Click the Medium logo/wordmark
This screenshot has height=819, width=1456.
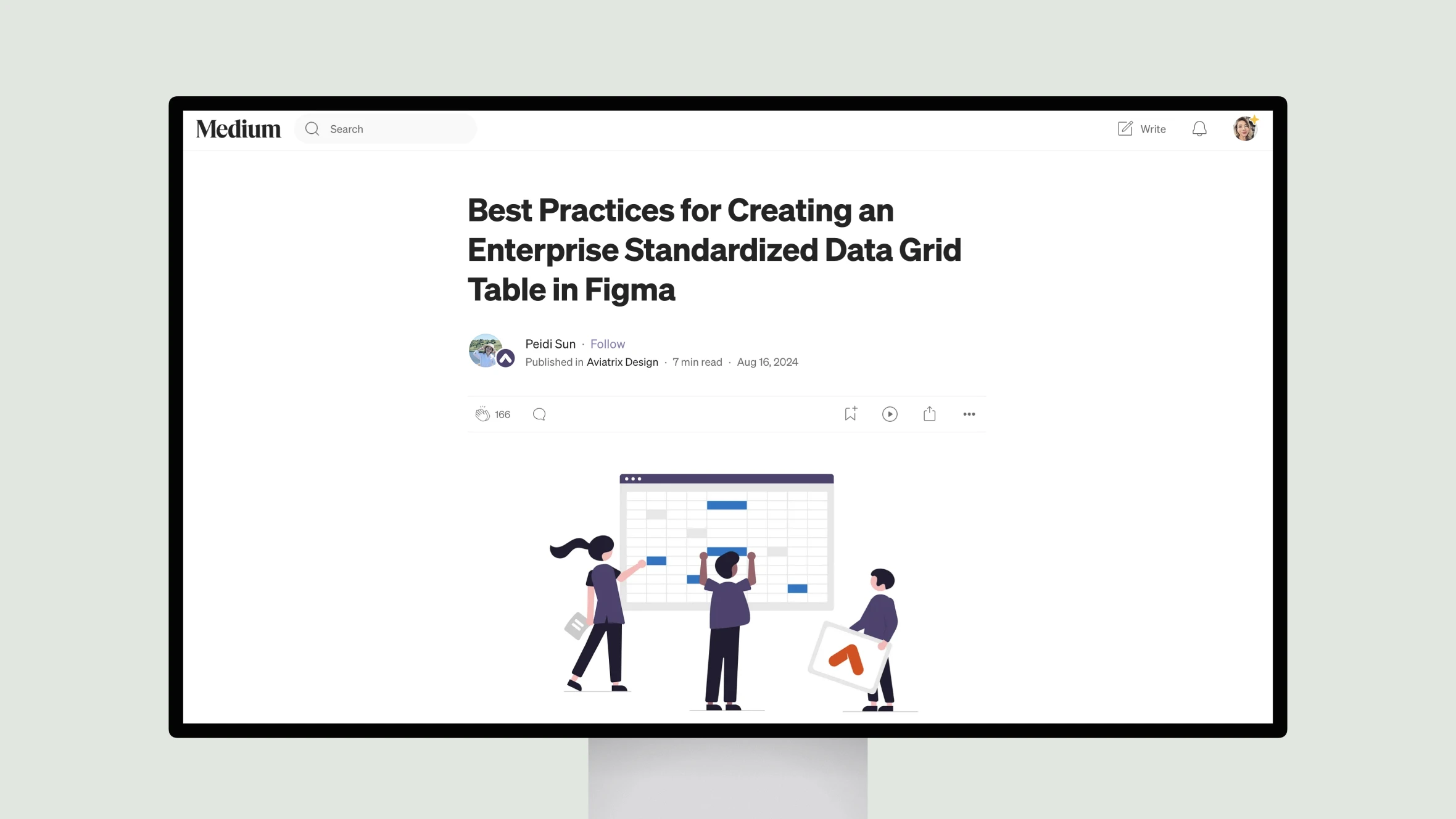tap(239, 128)
